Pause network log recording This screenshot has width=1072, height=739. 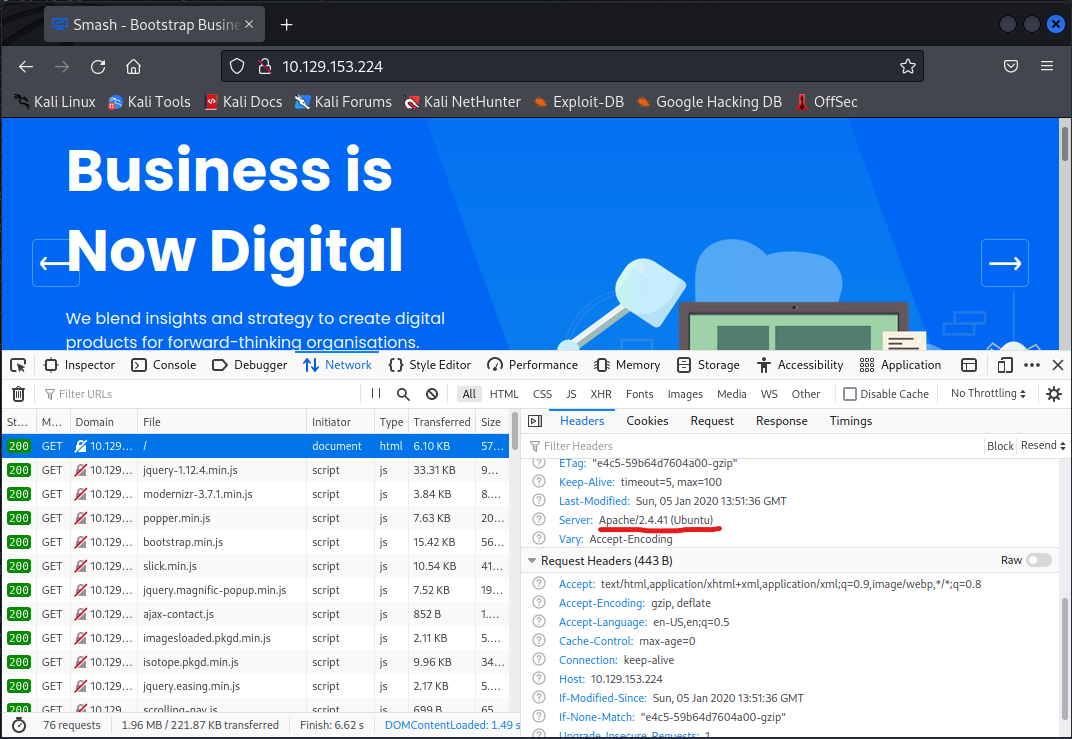point(376,393)
